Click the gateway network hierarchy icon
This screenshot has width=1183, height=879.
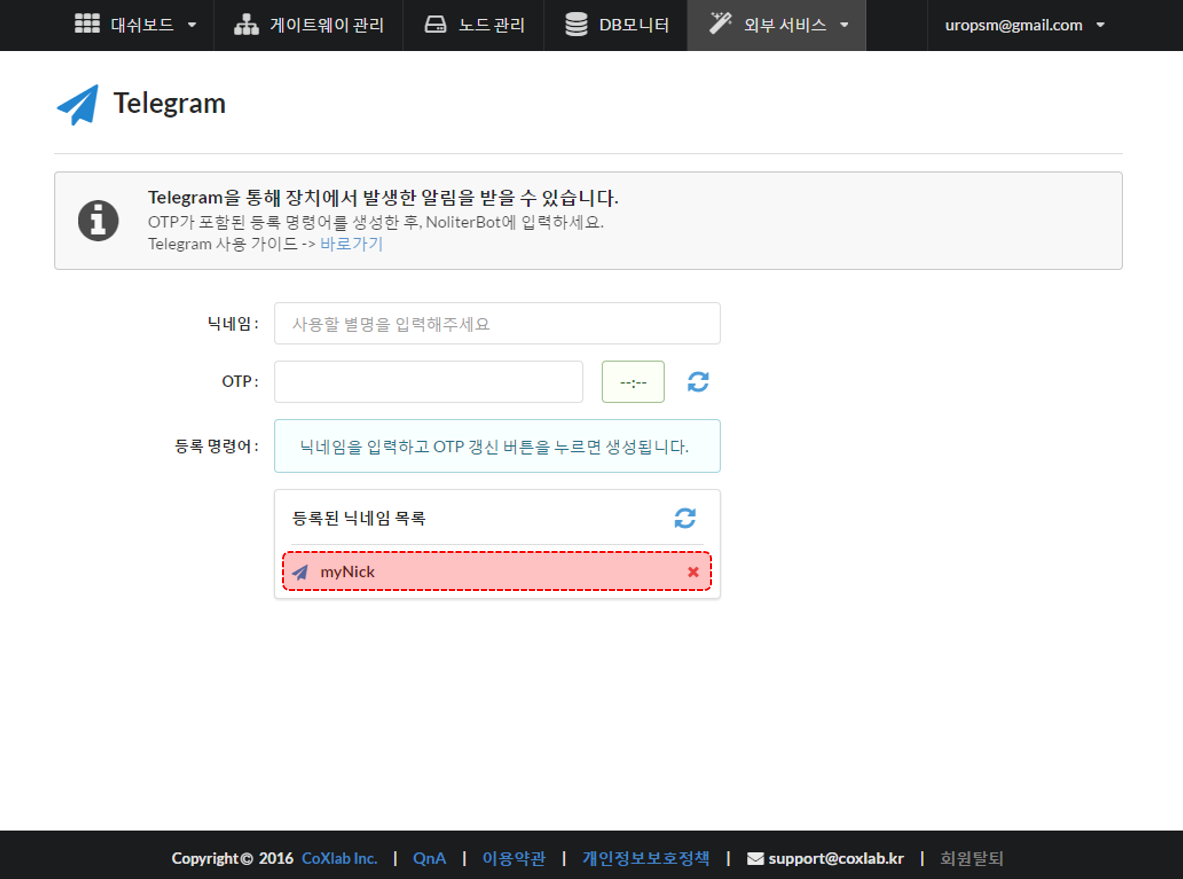coord(246,24)
